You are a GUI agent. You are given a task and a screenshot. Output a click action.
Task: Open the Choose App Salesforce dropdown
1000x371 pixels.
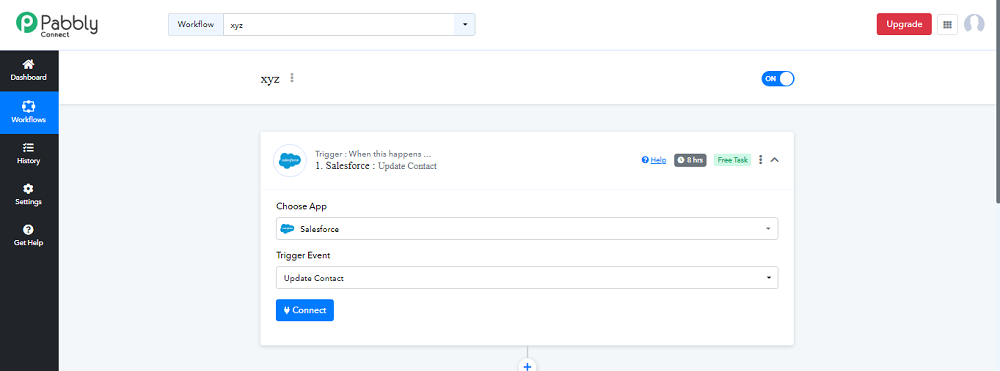527,229
